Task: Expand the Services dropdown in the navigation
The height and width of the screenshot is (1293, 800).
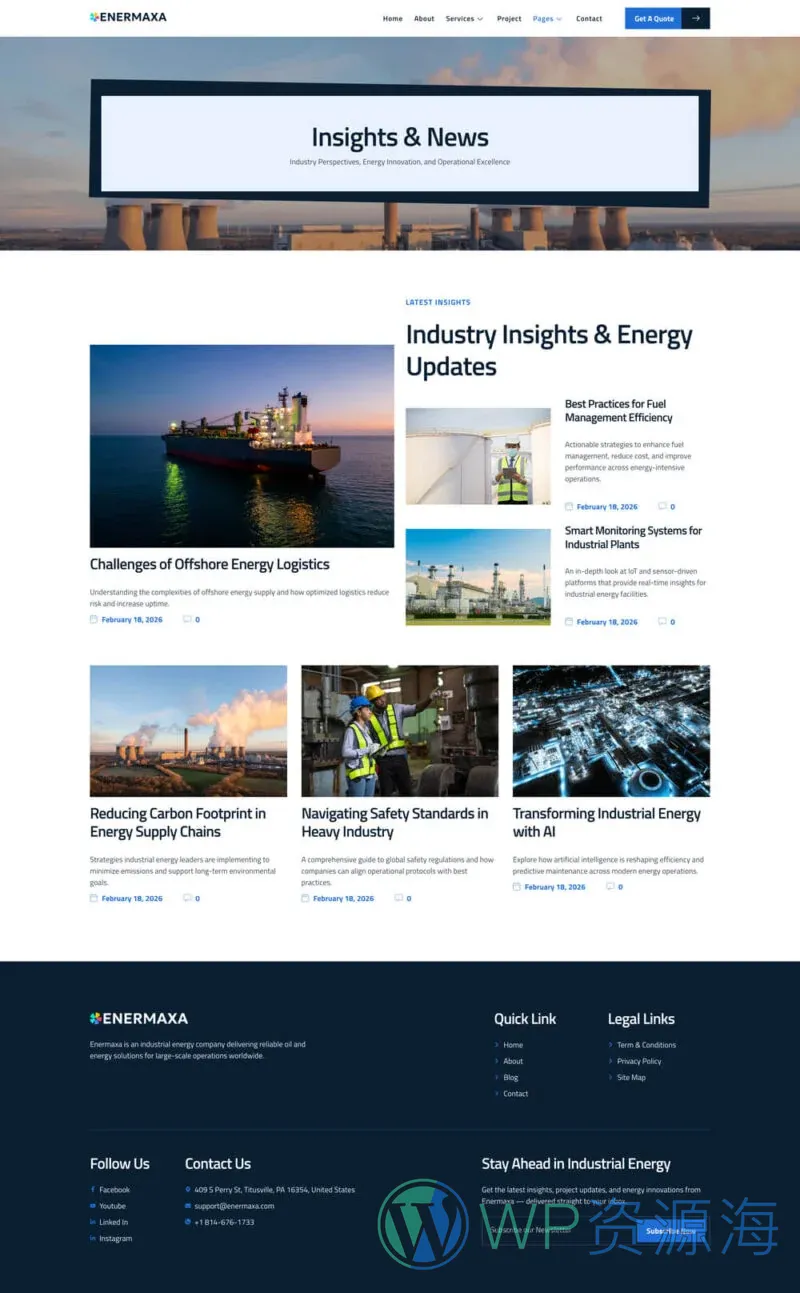Action: click(x=464, y=18)
